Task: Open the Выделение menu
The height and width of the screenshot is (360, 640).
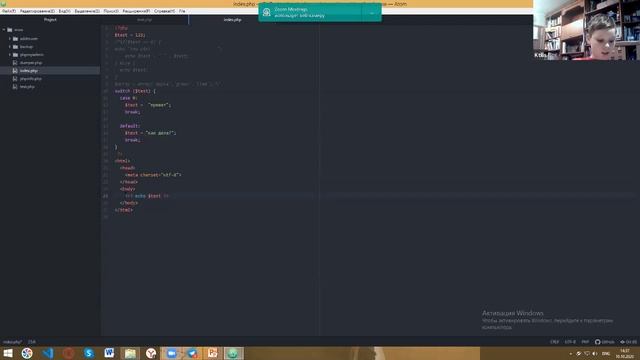Action: [87, 11]
